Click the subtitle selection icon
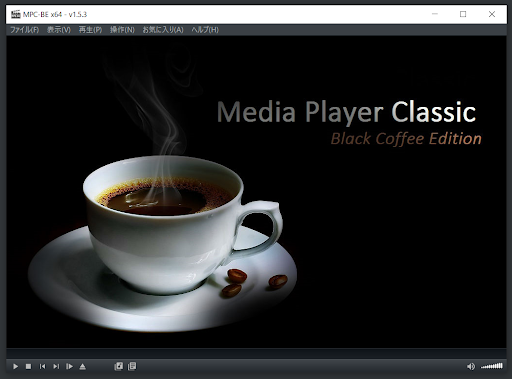The width and height of the screenshot is (512, 379). 132,366
